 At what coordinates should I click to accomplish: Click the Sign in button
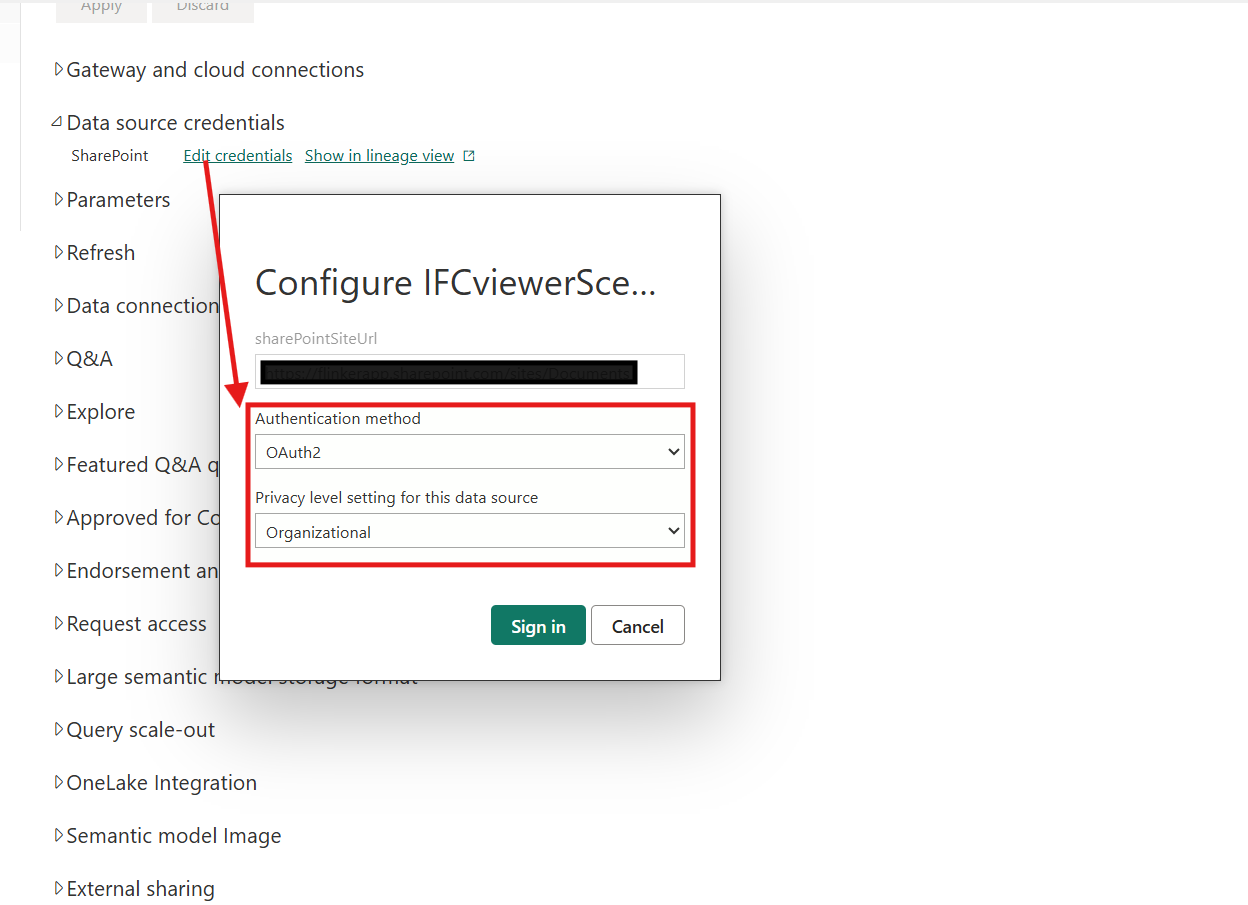click(x=538, y=625)
